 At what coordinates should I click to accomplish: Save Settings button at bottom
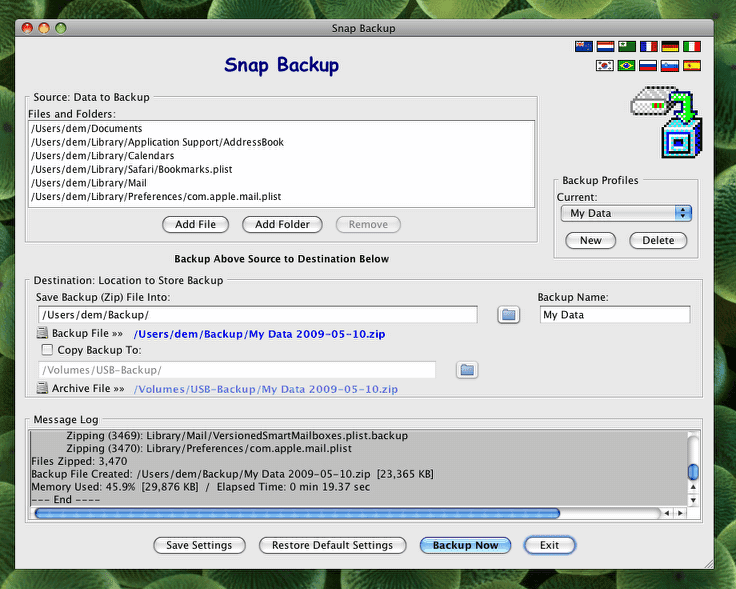[199, 545]
